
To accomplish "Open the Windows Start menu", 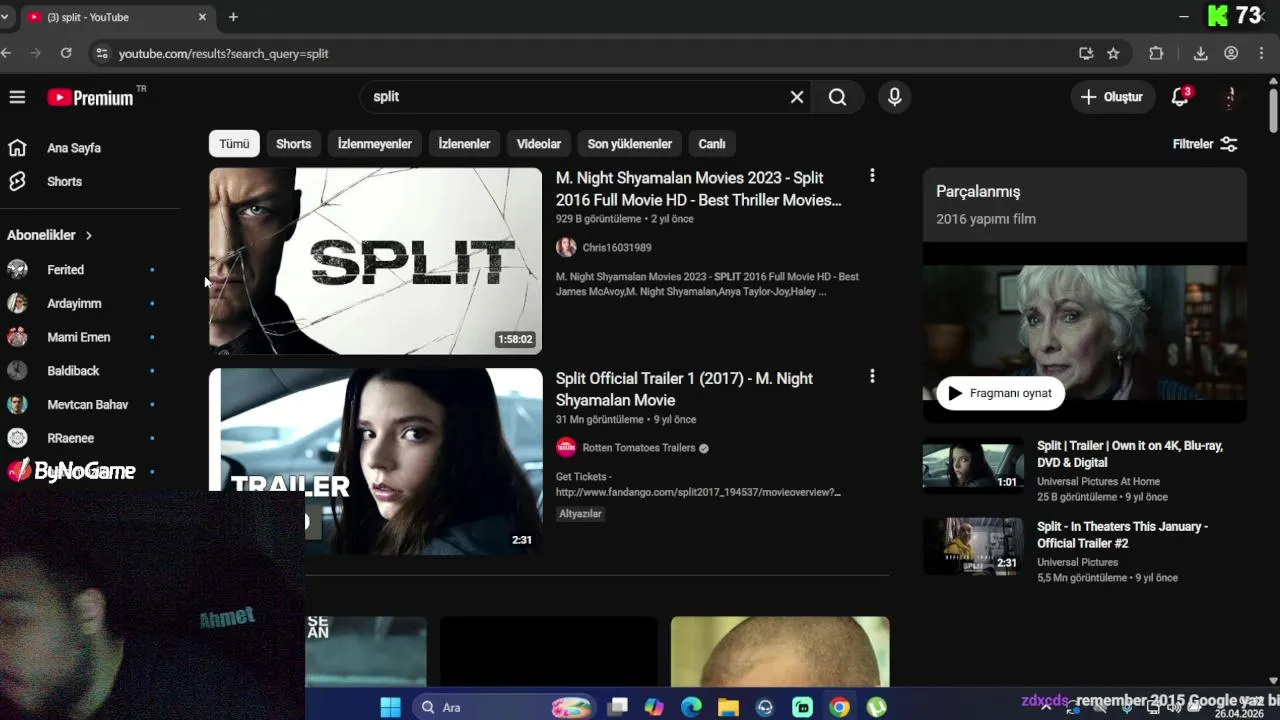I will (390, 708).
